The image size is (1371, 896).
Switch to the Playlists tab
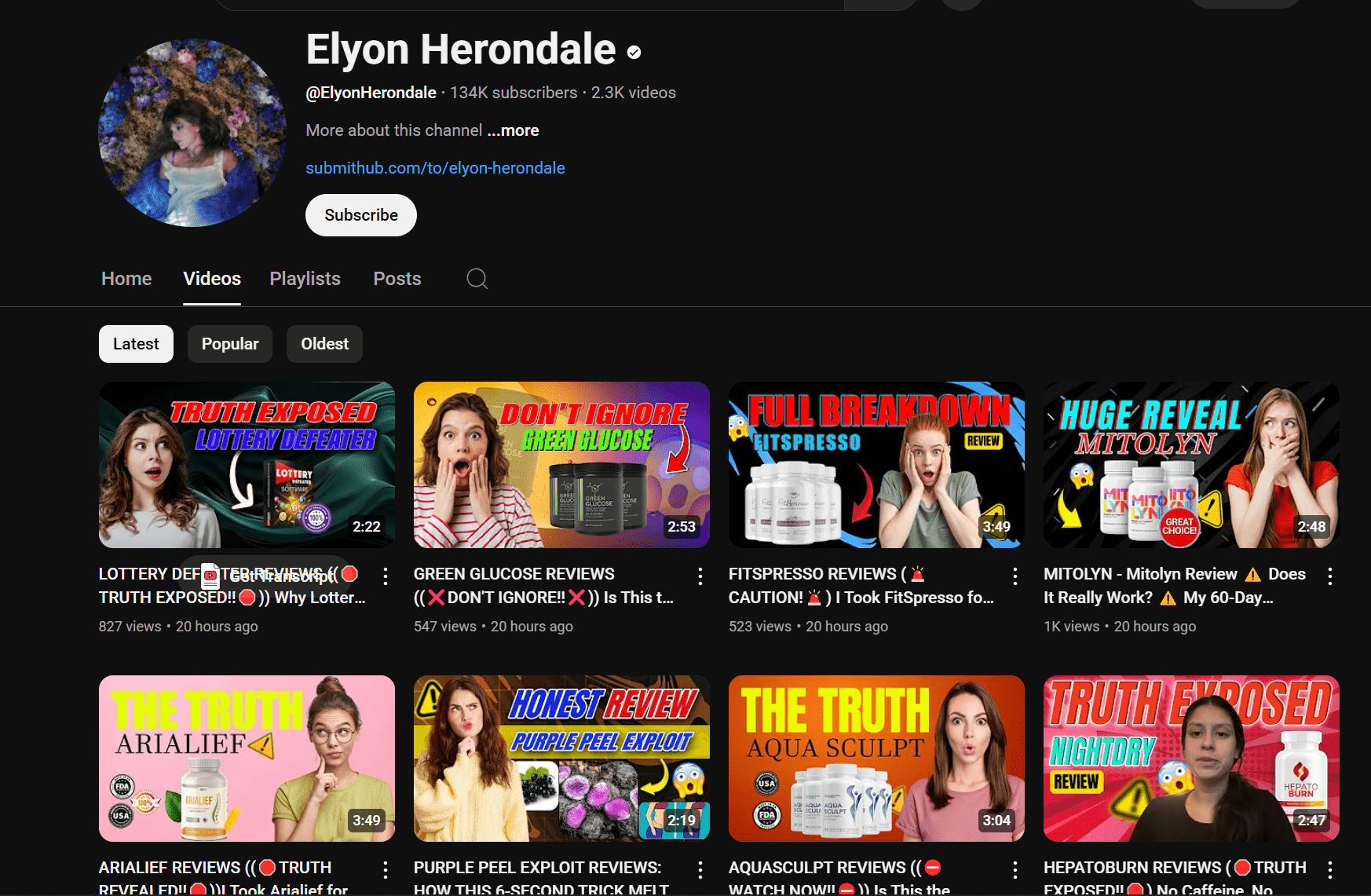[x=305, y=279]
